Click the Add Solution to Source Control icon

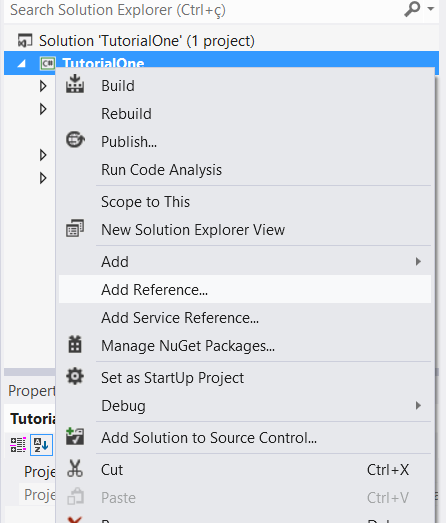pyautogui.click(x=75, y=437)
